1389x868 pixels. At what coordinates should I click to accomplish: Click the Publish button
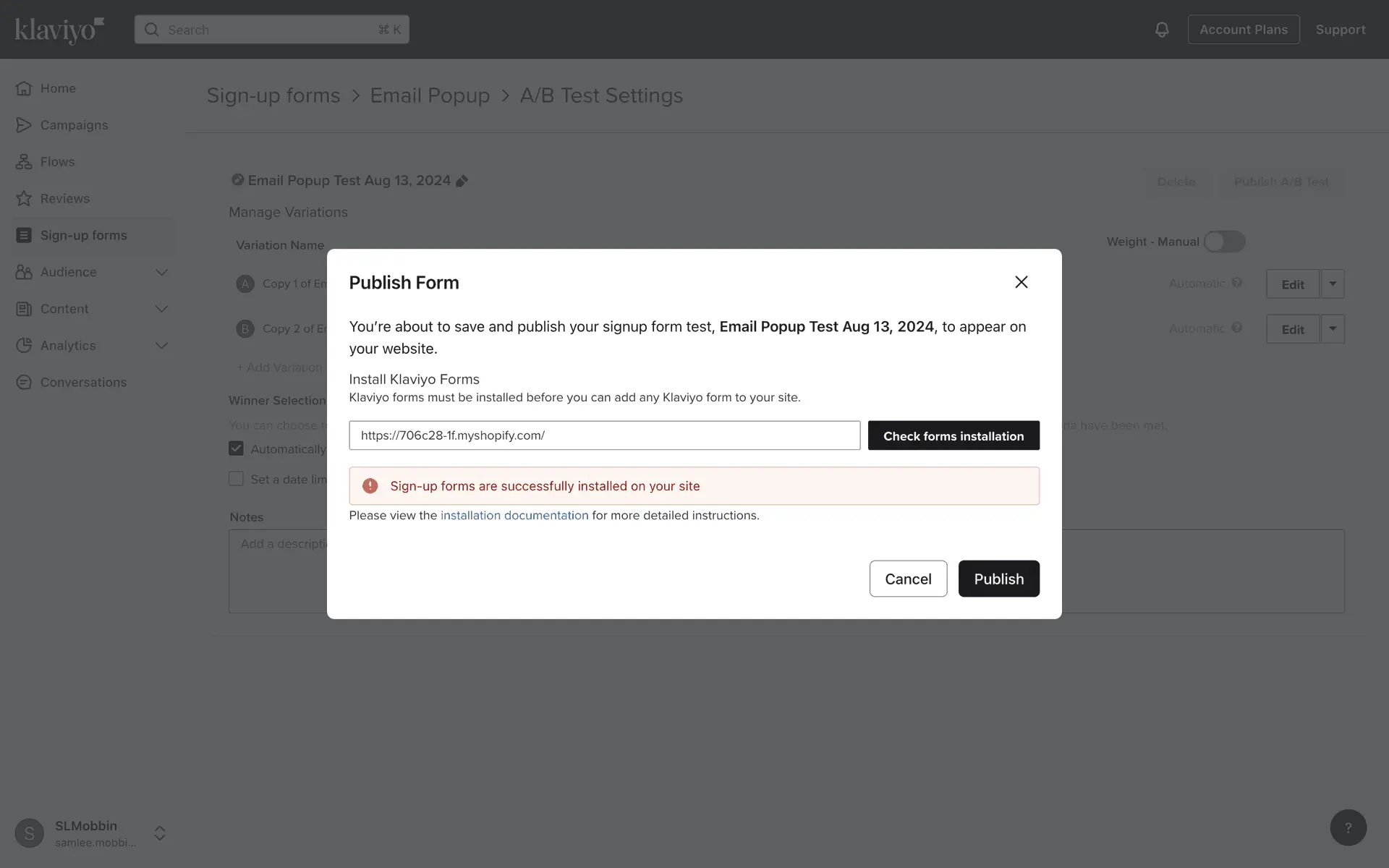(998, 579)
